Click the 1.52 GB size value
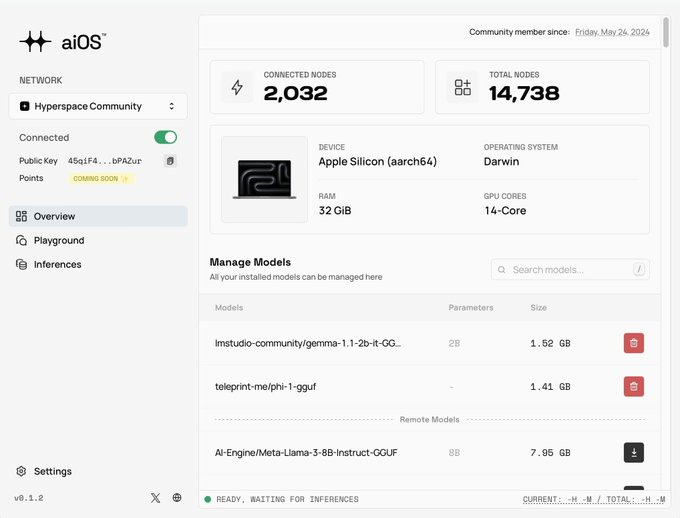Image resolution: width=680 pixels, height=518 pixels. click(x=550, y=343)
